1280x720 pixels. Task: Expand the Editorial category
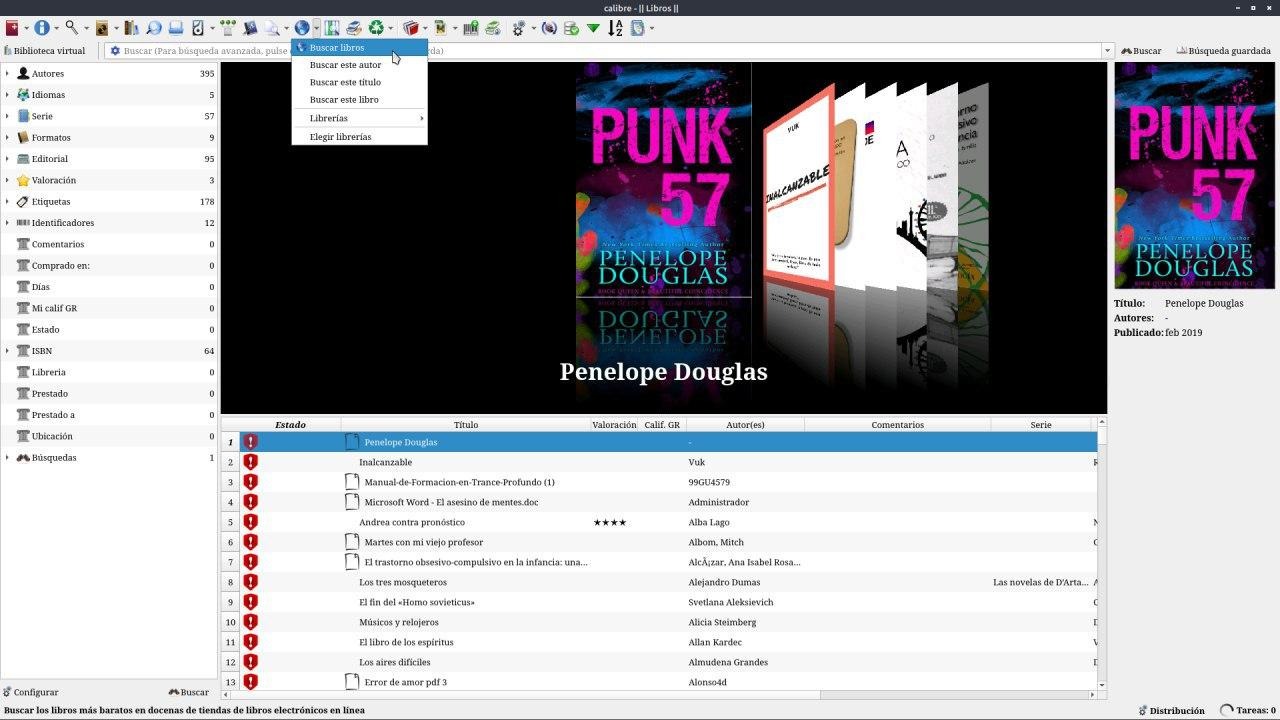(7, 159)
